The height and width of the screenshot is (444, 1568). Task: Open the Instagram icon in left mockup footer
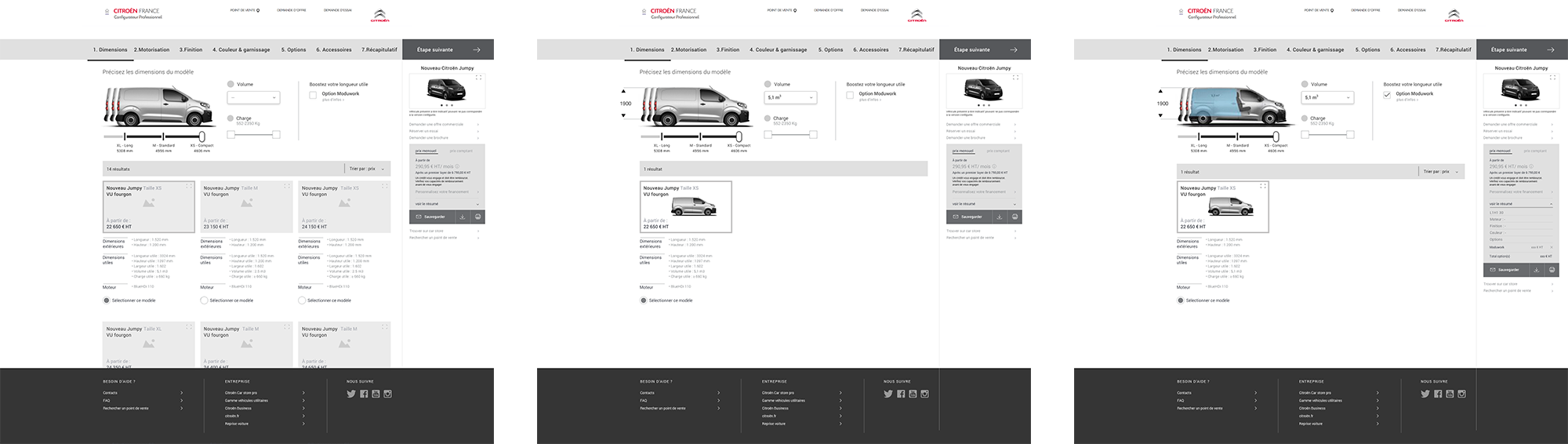coord(387,394)
